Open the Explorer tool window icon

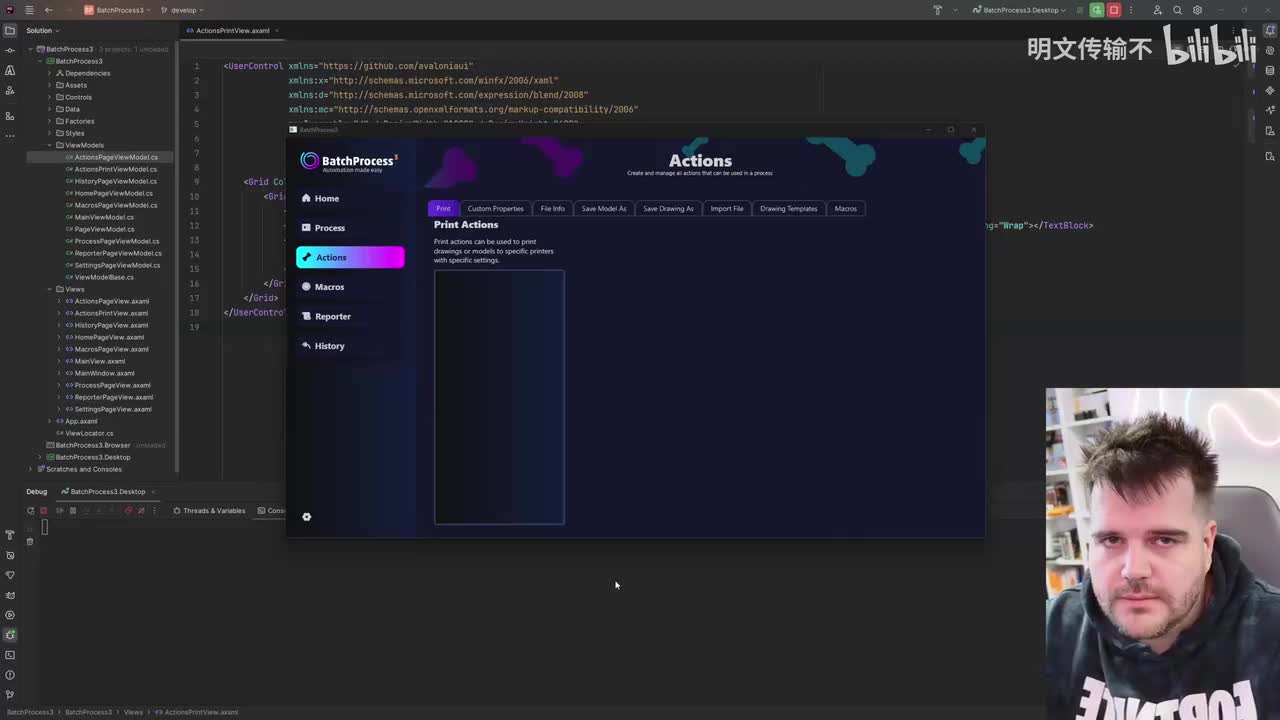(x=10, y=30)
